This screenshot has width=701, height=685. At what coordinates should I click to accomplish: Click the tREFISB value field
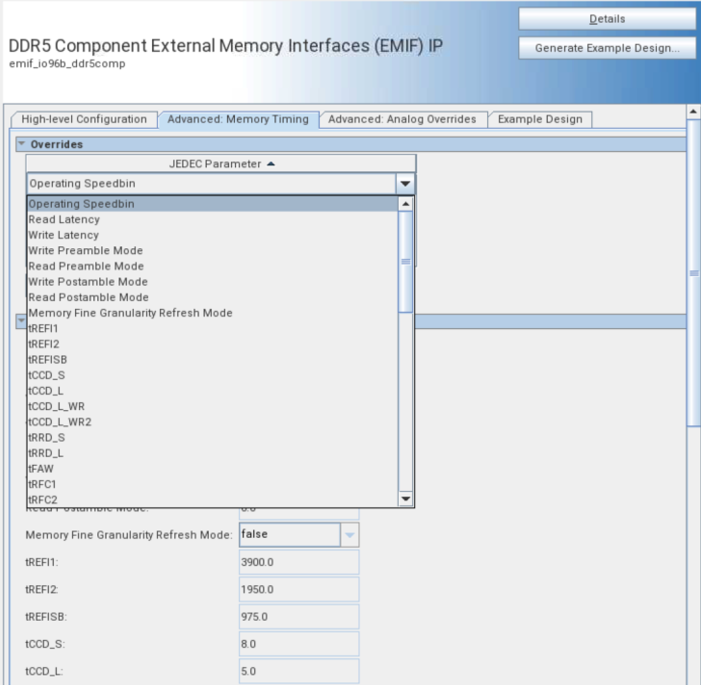(x=298, y=617)
